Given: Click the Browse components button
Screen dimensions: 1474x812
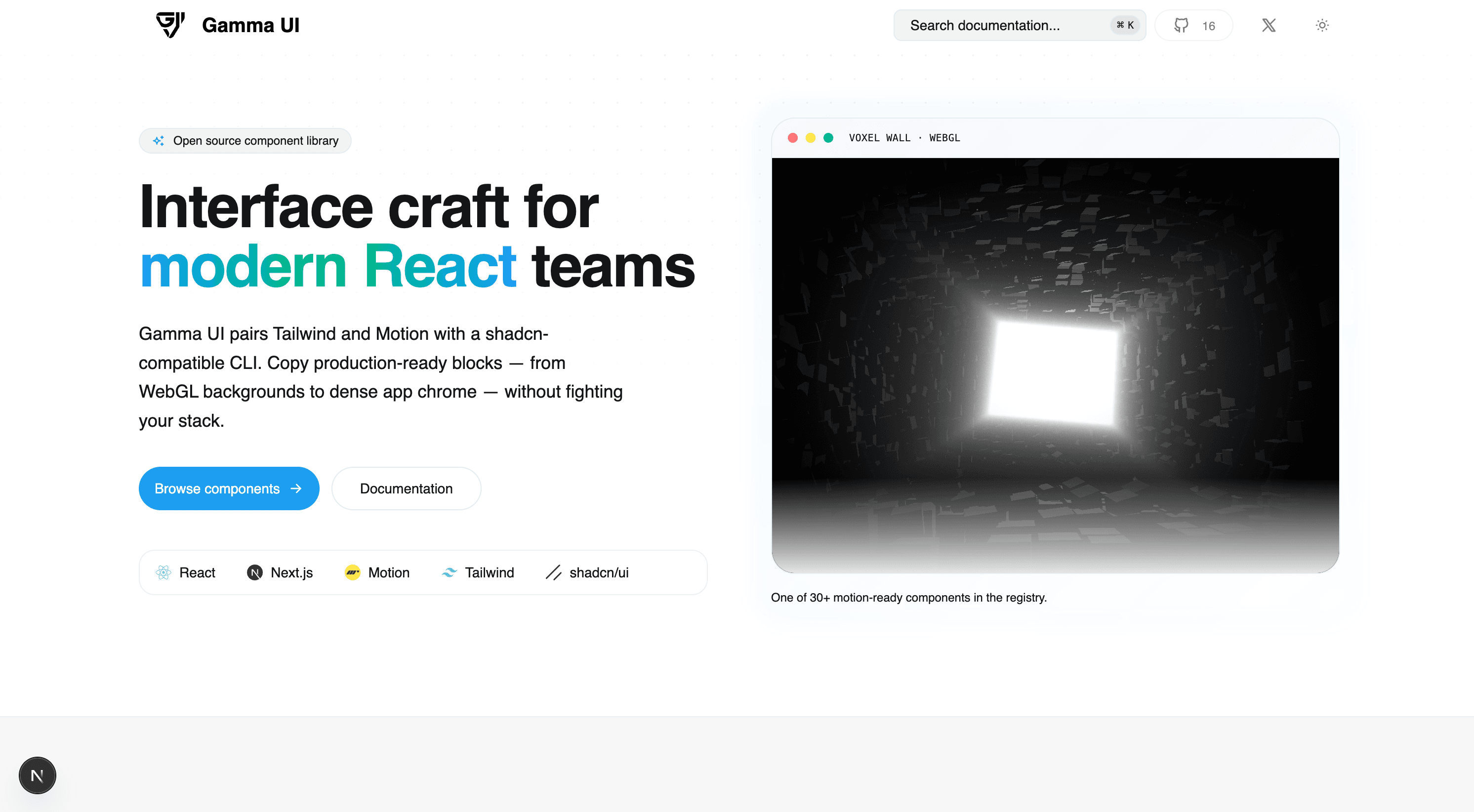Looking at the screenshot, I should [229, 488].
